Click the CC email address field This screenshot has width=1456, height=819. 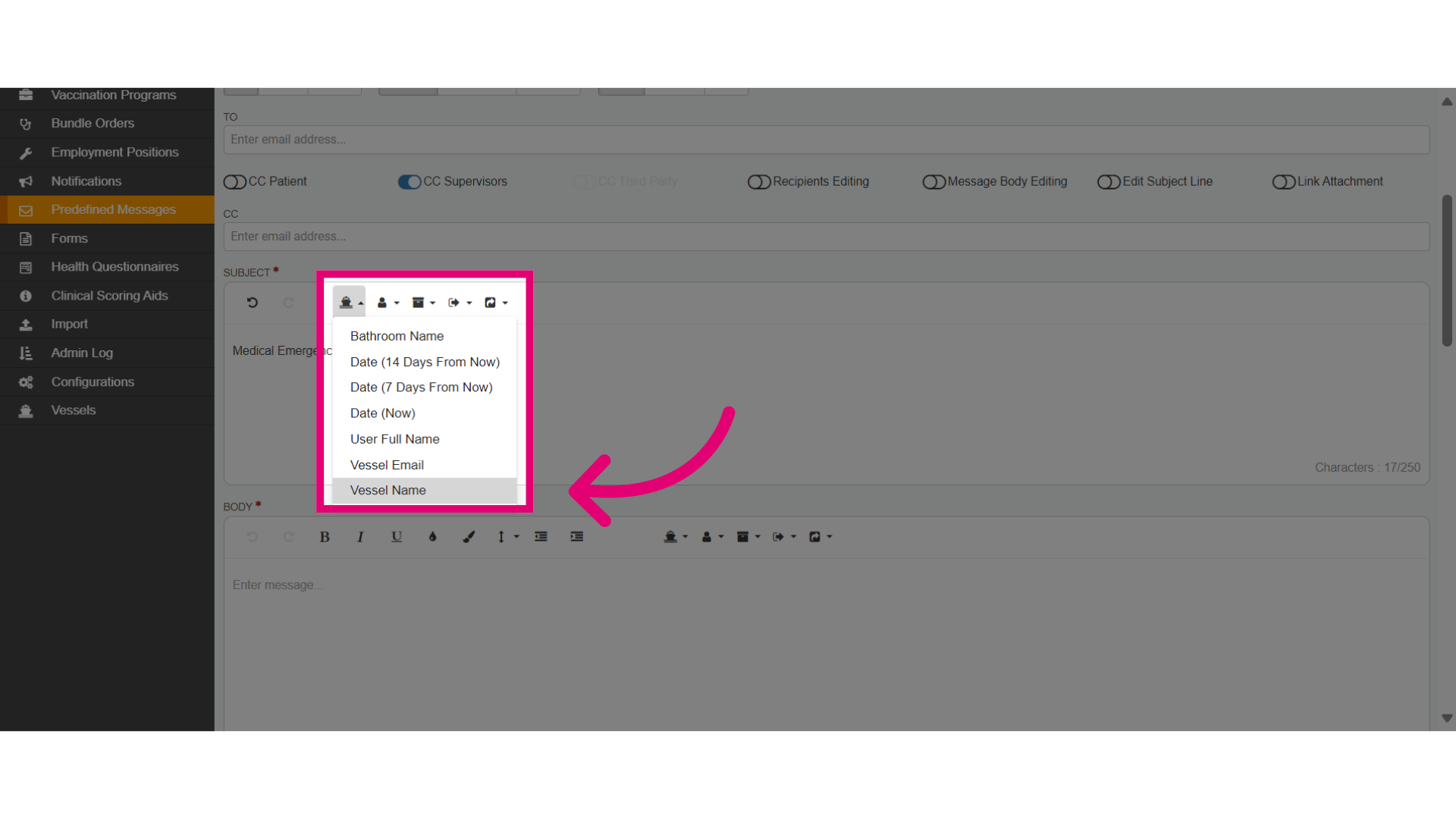coord(827,237)
